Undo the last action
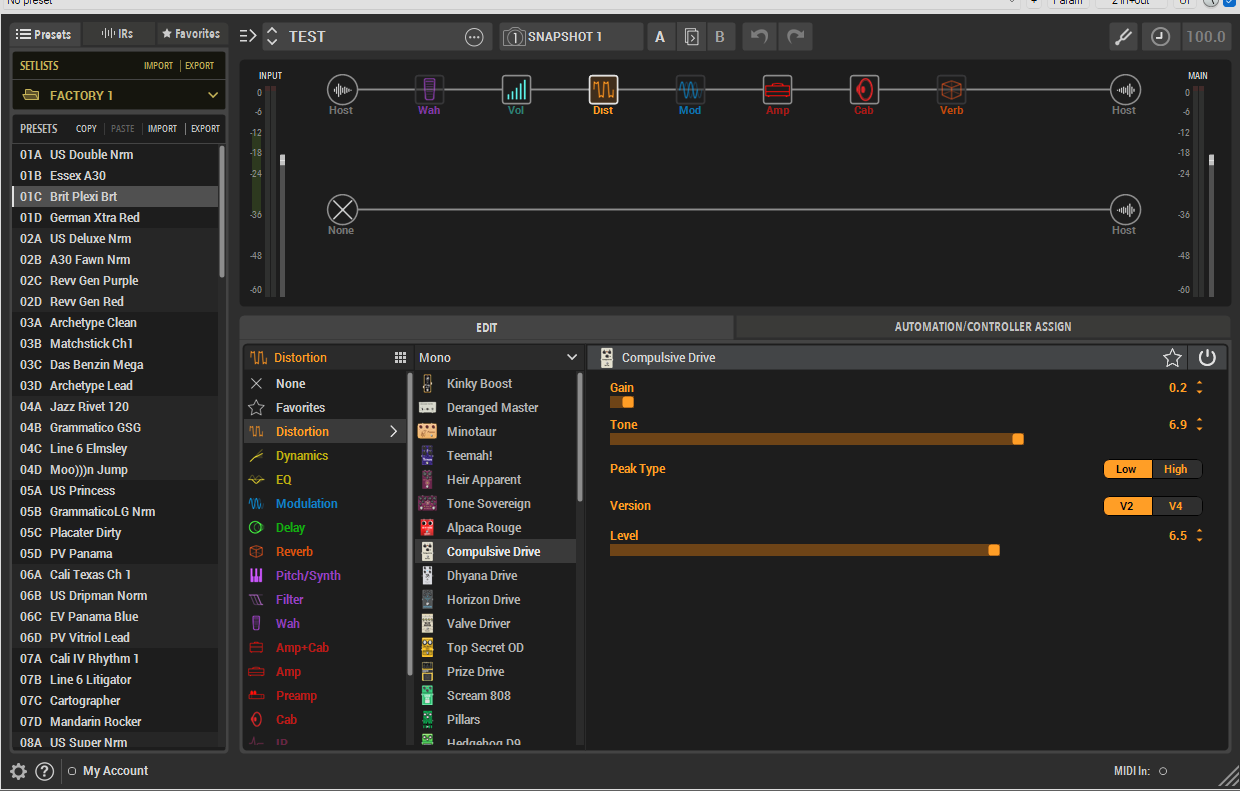Screen dimensions: 1240x791 pyautogui.click(x=760, y=37)
